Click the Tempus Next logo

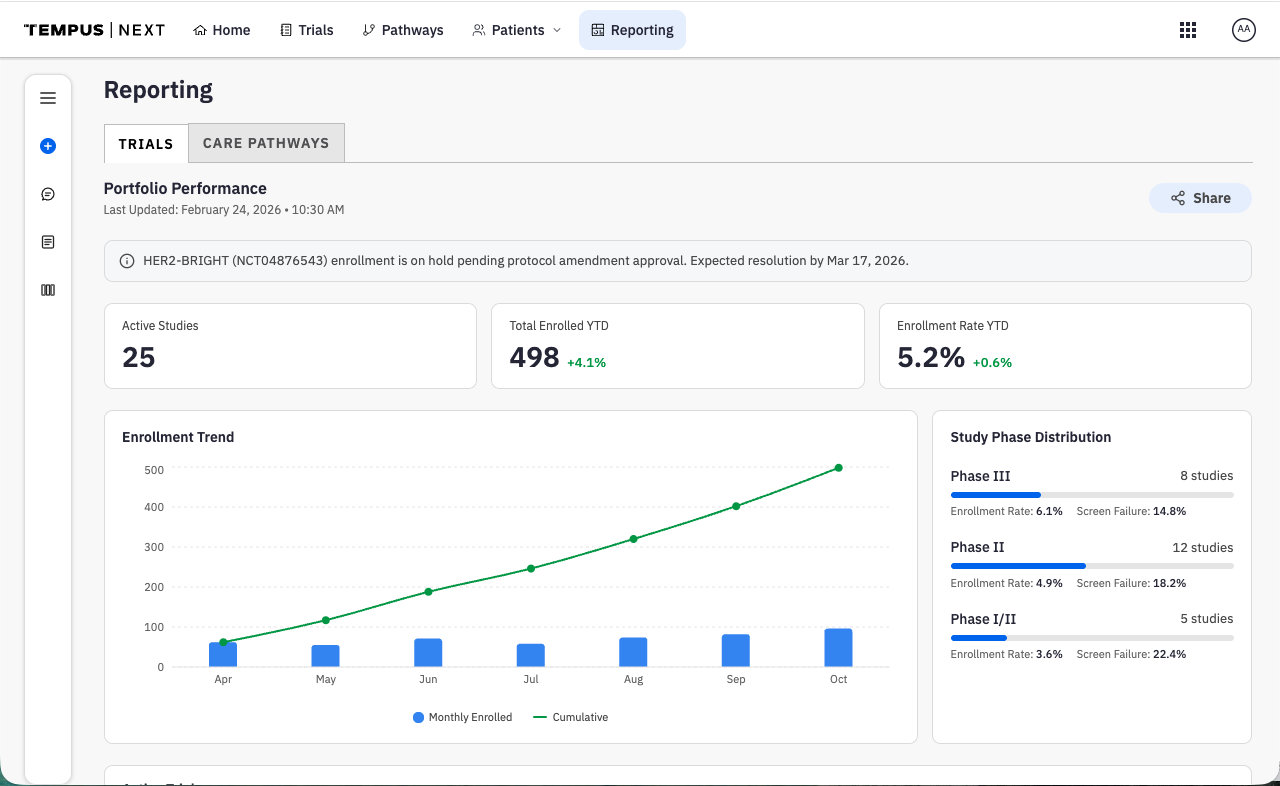pyautogui.click(x=95, y=30)
